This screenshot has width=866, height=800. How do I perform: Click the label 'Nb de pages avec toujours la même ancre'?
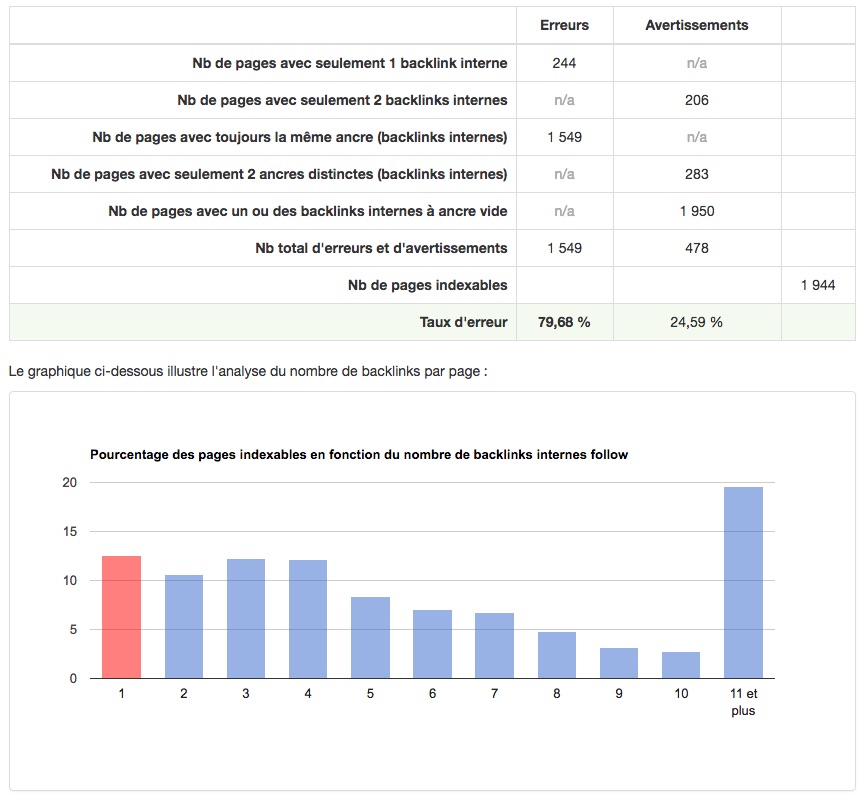point(299,137)
